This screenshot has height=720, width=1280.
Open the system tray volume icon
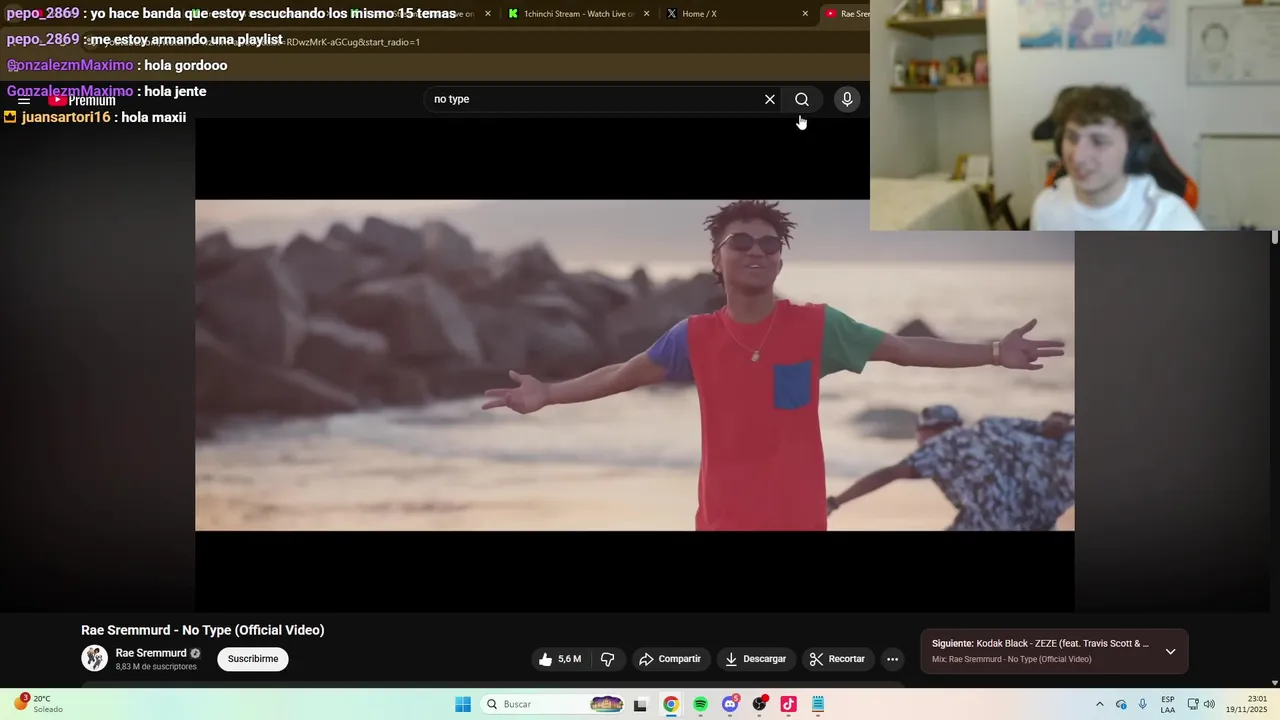[x=1209, y=704]
